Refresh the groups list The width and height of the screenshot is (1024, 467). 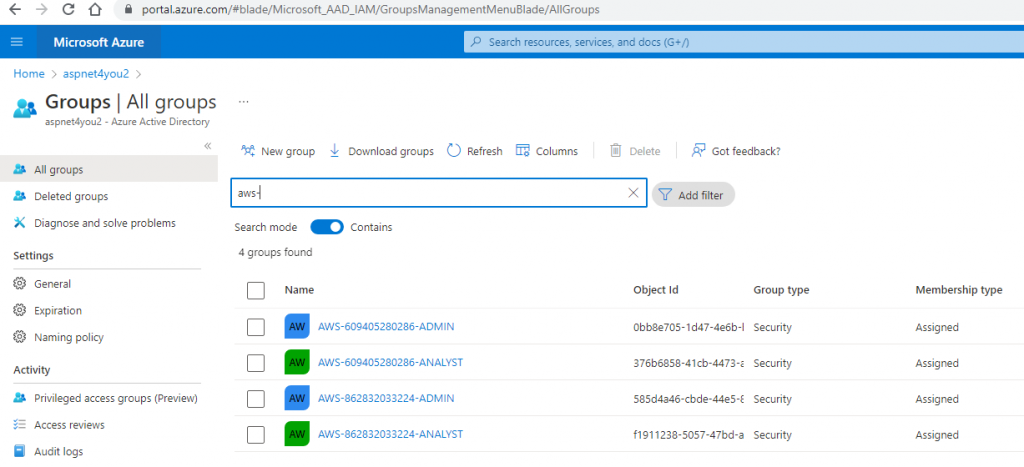point(475,151)
